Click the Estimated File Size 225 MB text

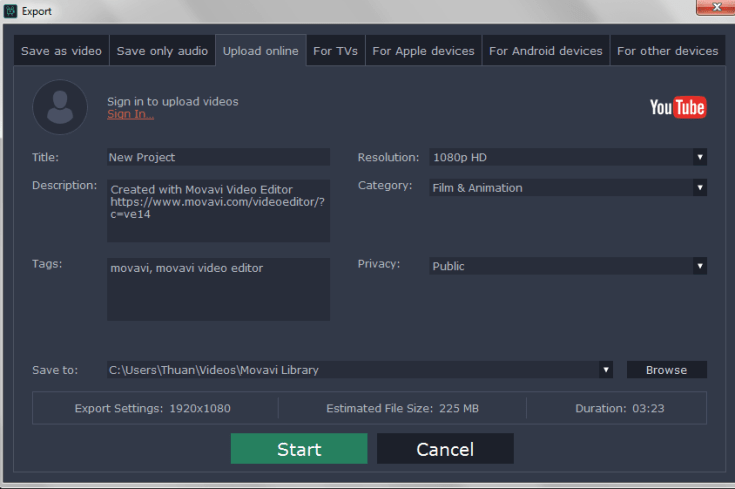(403, 408)
